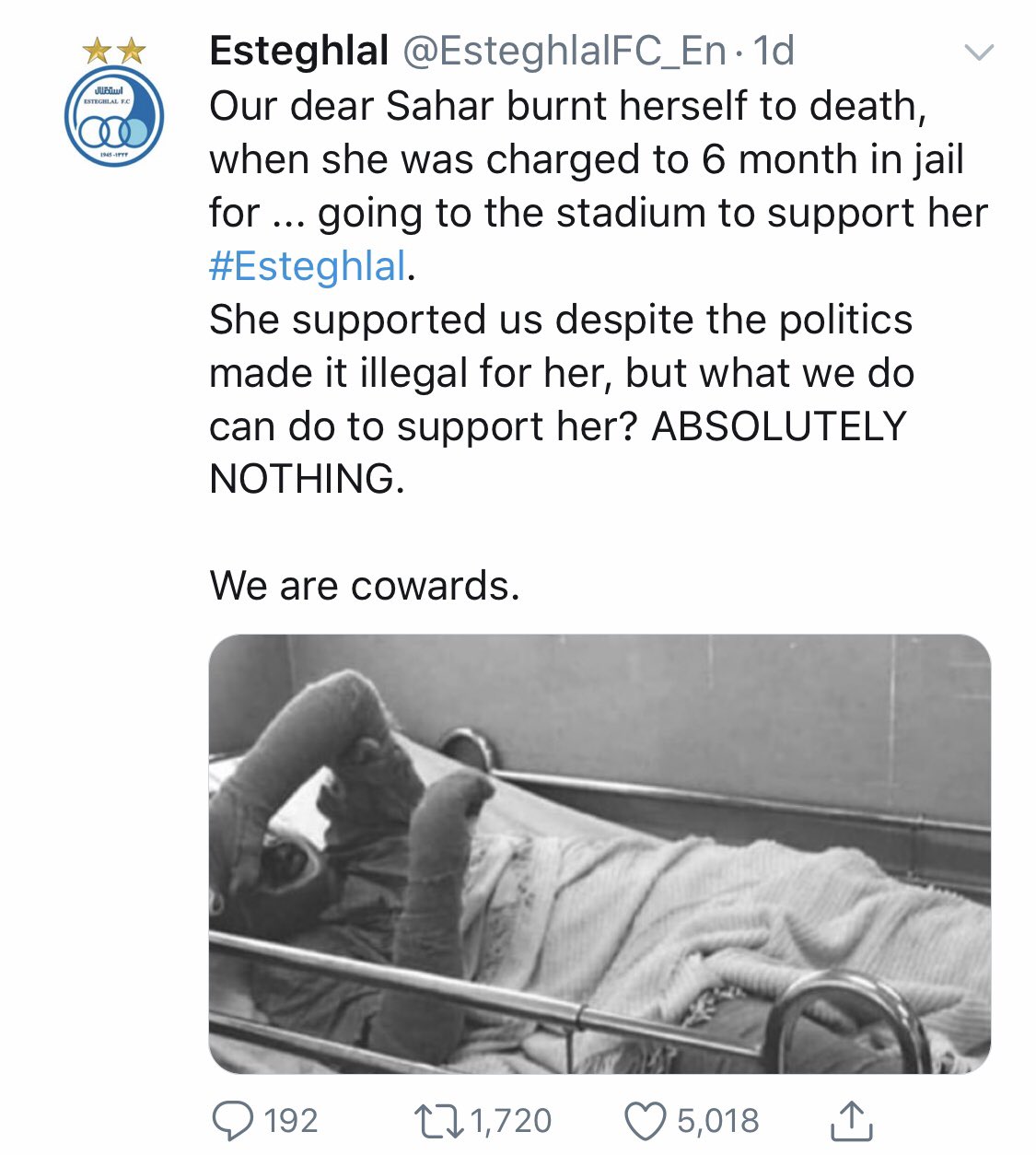Like the tweet with the heart icon
The height and width of the screenshot is (1155, 1036).
tap(645, 1120)
